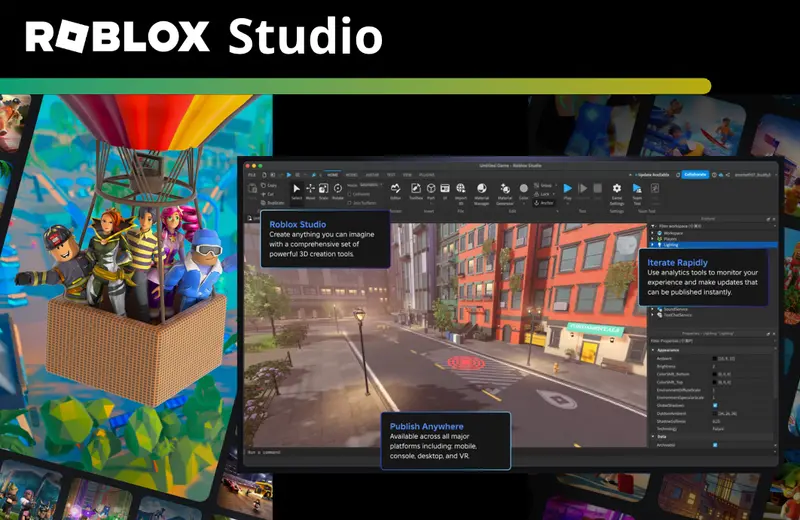Open the terrain Editor
The image size is (800, 520).
coord(395,189)
